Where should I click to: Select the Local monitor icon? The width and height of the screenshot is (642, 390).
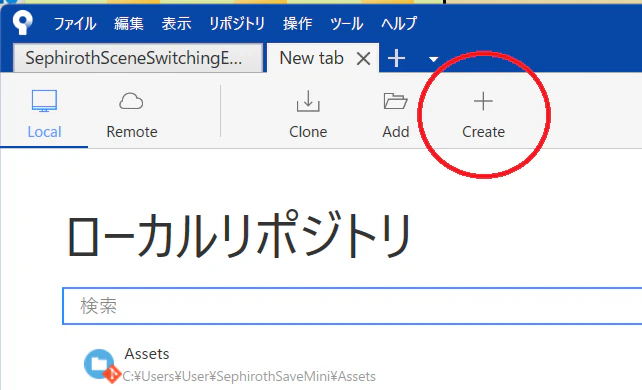click(x=44, y=101)
